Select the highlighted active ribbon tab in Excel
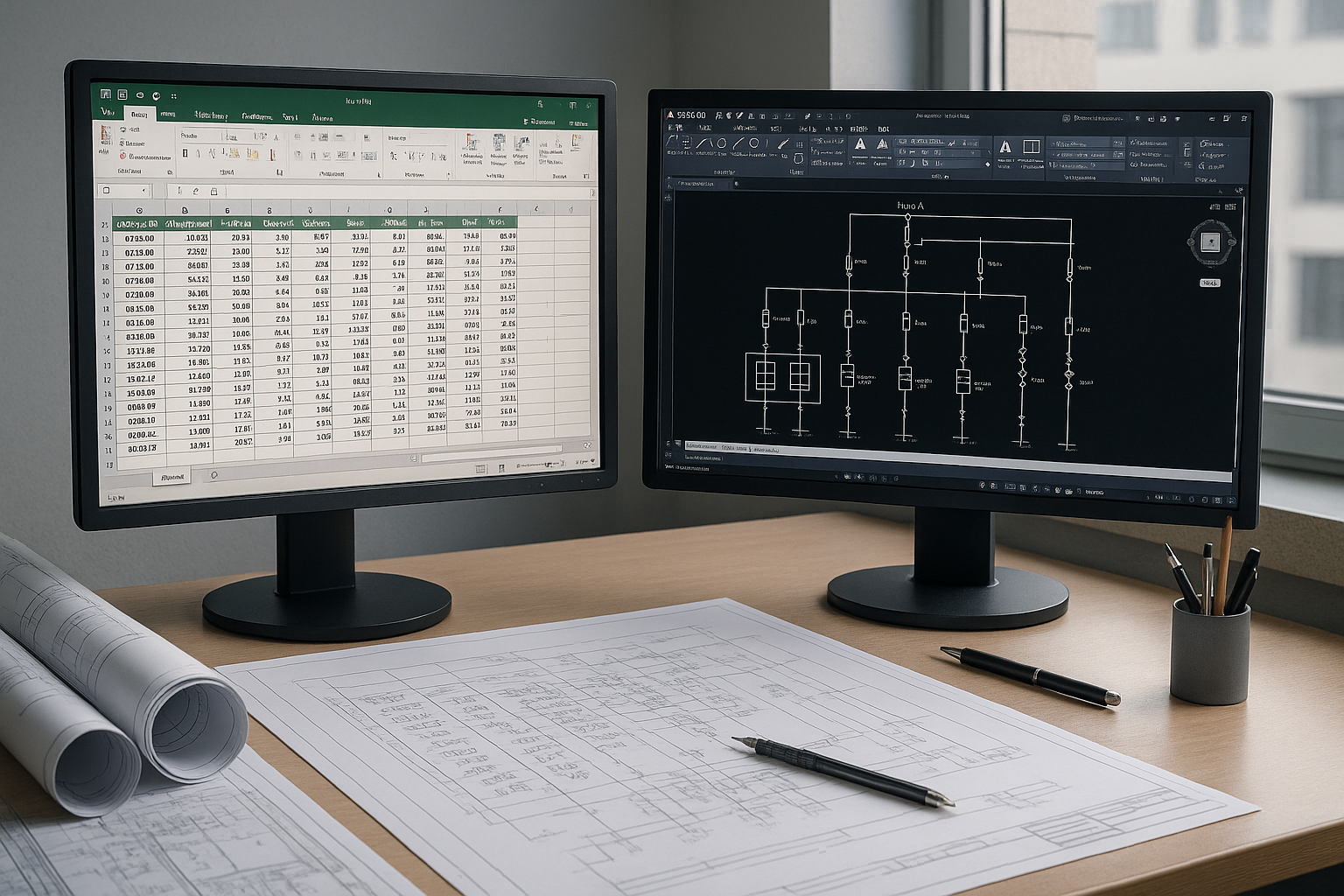1344x896 pixels. click(x=140, y=115)
